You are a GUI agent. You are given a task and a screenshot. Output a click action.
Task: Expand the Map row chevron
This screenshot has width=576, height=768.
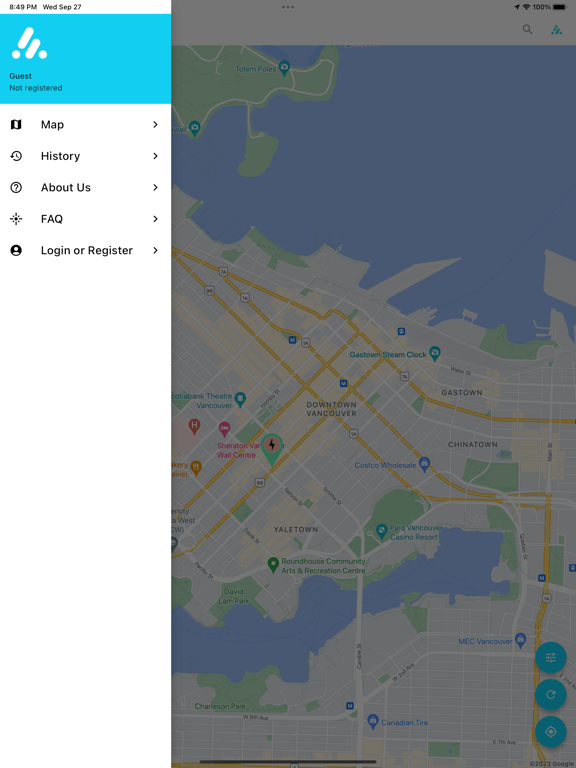155,124
